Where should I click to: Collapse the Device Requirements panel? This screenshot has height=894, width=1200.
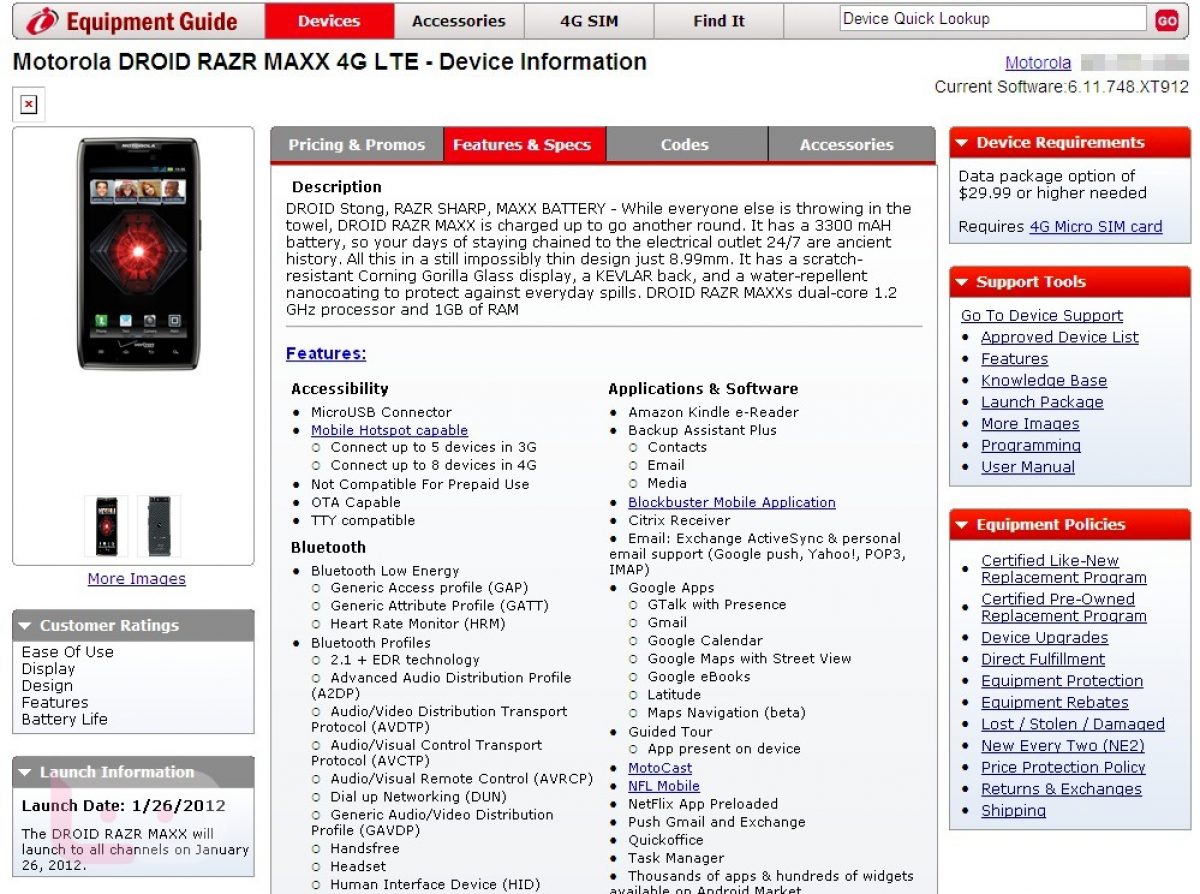961,143
